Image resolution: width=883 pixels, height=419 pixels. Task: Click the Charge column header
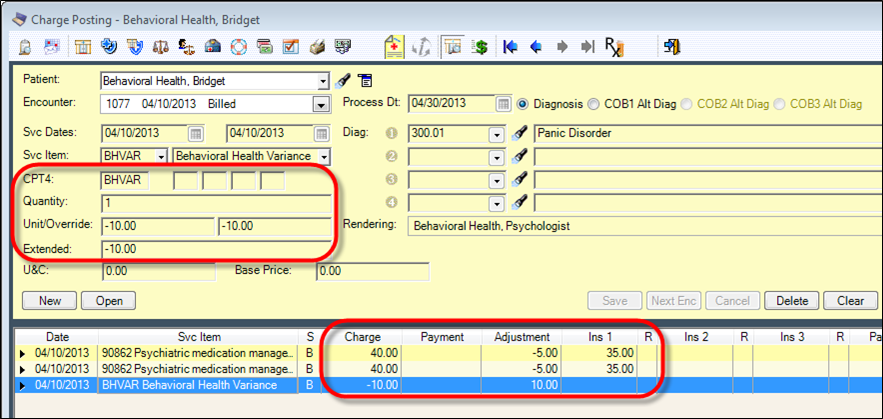(363, 337)
